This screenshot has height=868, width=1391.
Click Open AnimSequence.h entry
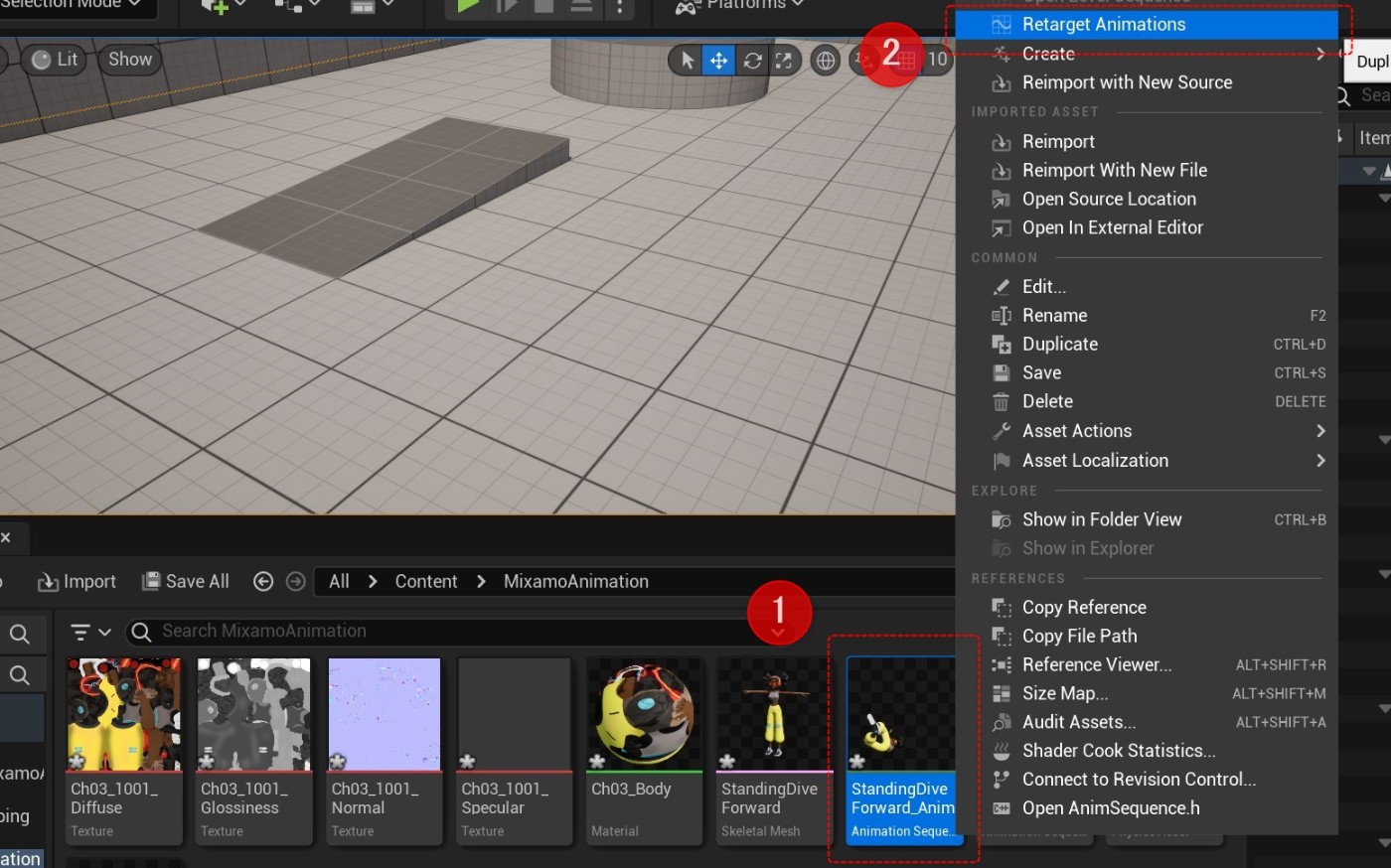(1147, 808)
